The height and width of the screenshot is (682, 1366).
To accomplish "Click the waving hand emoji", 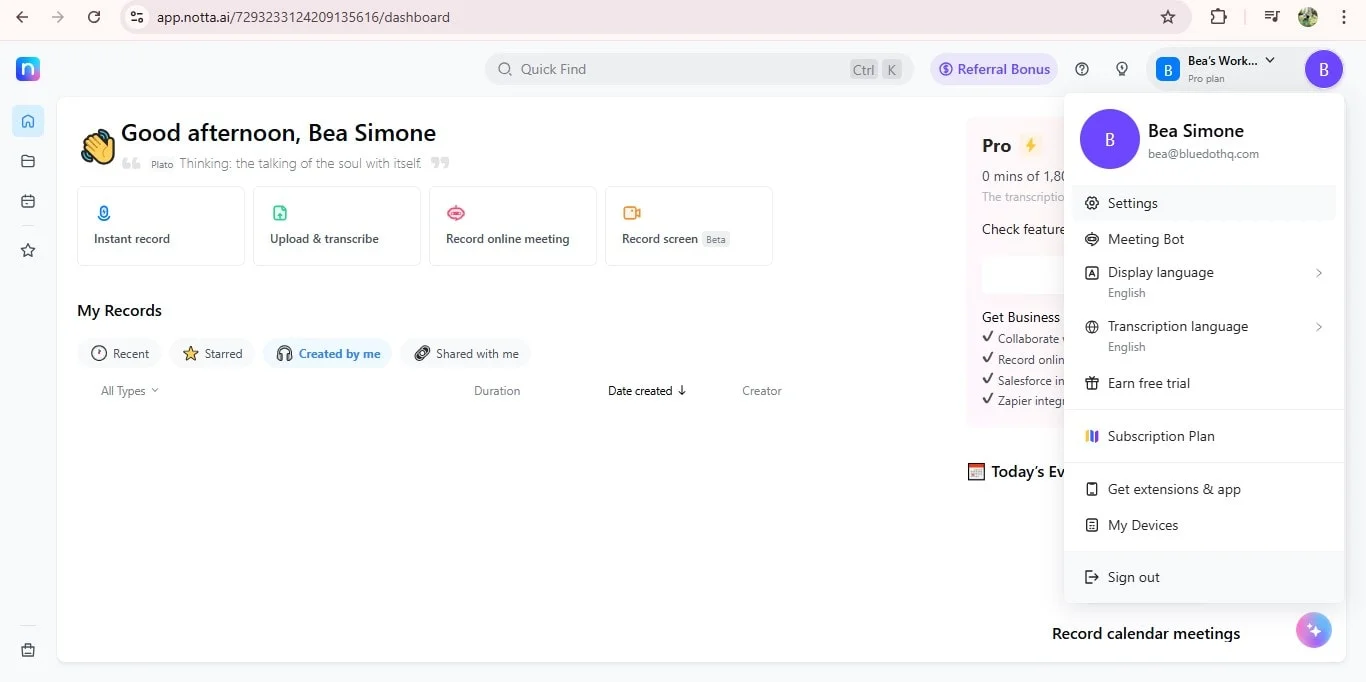I will coord(98,147).
